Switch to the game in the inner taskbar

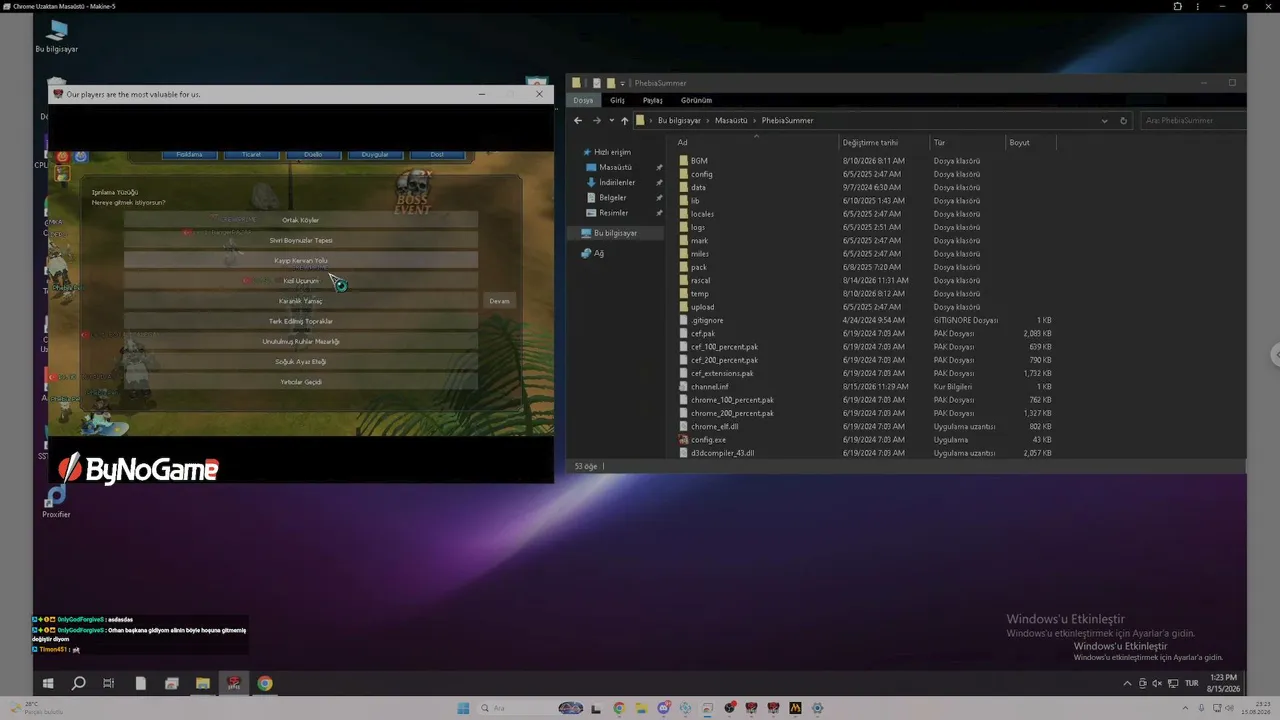(x=234, y=684)
